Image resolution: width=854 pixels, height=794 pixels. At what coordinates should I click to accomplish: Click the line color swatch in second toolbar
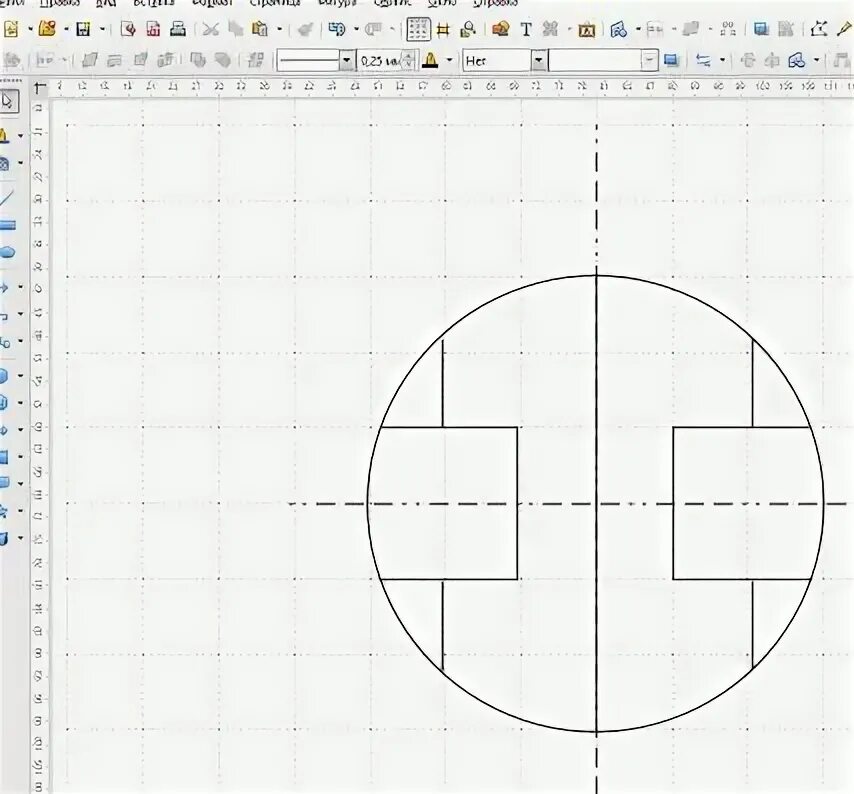point(431,60)
